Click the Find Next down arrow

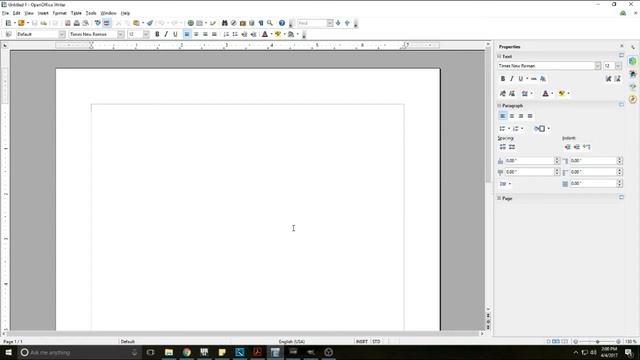pyautogui.click(x=338, y=23)
